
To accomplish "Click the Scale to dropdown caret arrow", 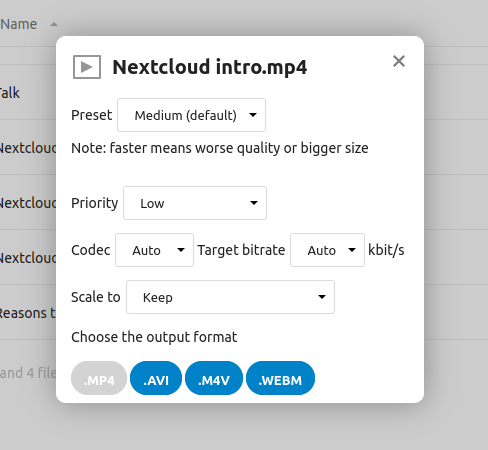I will (322, 297).
